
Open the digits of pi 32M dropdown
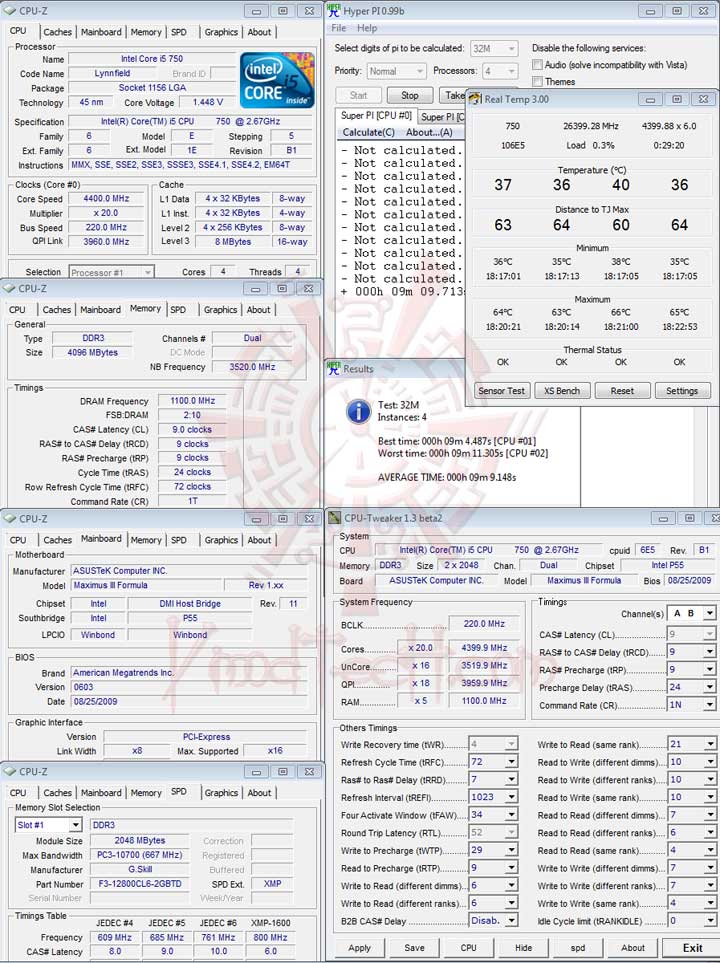tap(494, 49)
